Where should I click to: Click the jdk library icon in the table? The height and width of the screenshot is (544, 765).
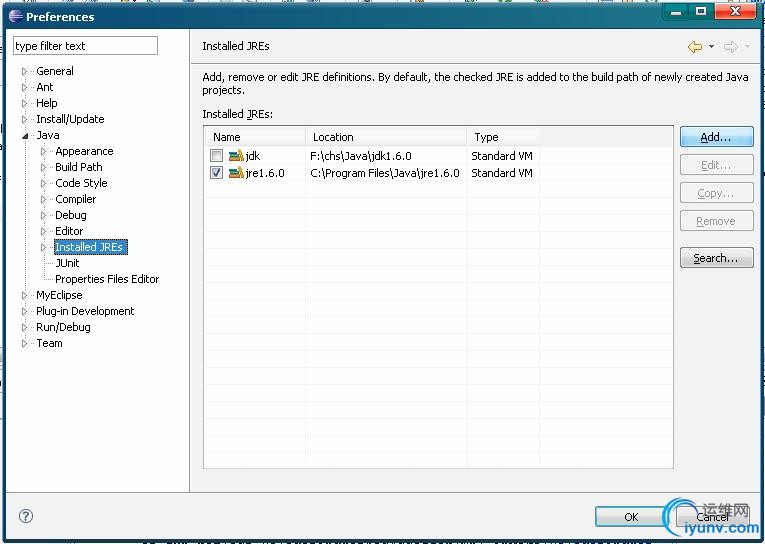[x=236, y=156]
